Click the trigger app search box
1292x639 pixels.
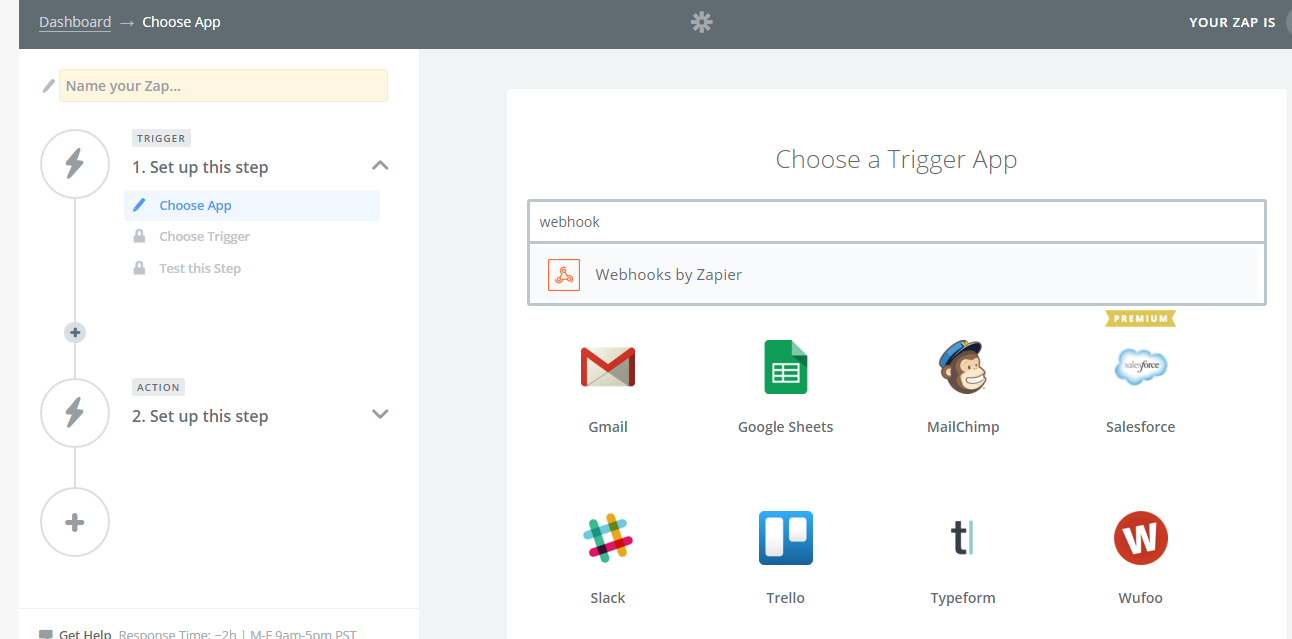click(897, 221)
